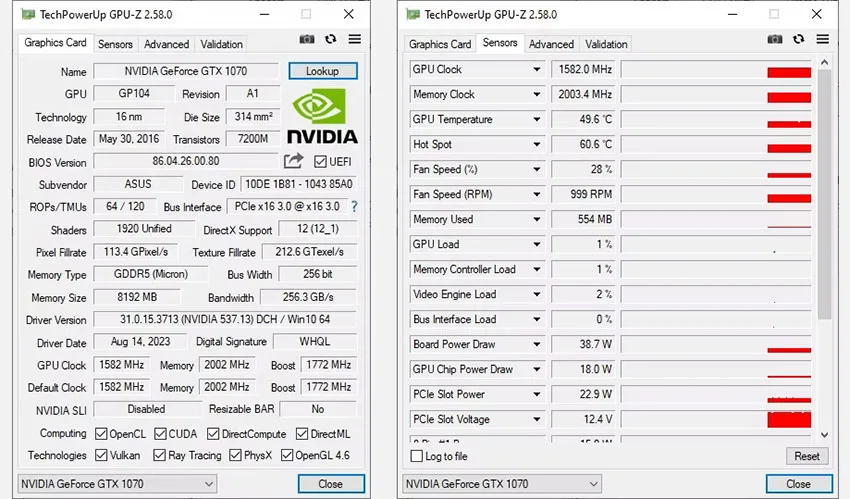Click screenshot camera icon in left GPU-Z window
Image resolution: width=850 pixels, height=499 pixels.
307,39
